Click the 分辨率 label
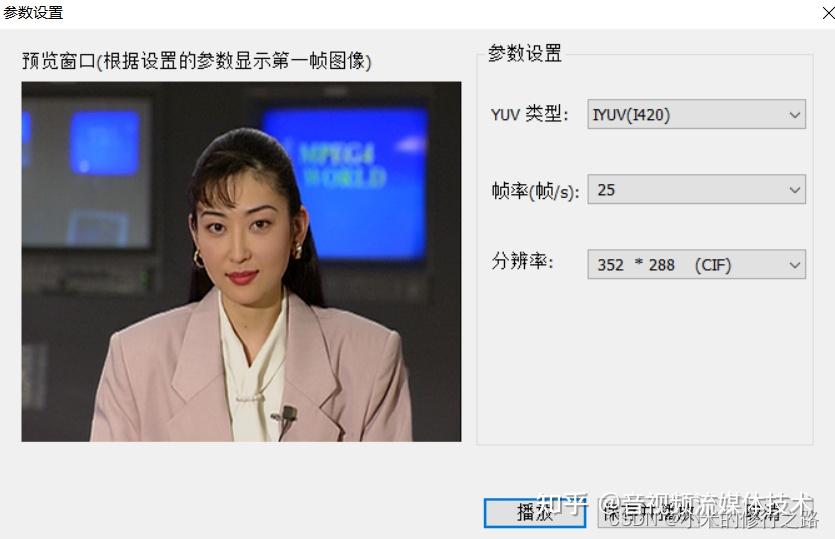Viewport: 835px width, 539px height. [522, 262]
